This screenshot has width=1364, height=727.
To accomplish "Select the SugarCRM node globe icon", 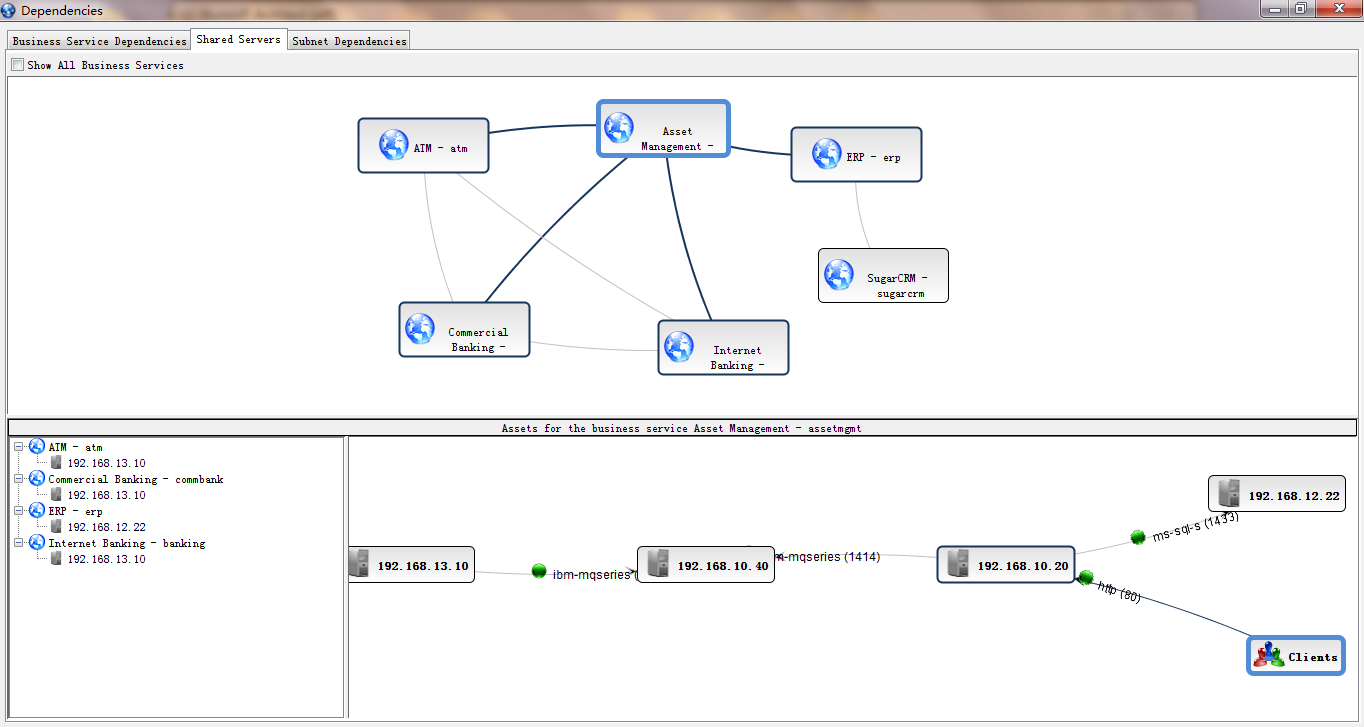I will 838,274.
